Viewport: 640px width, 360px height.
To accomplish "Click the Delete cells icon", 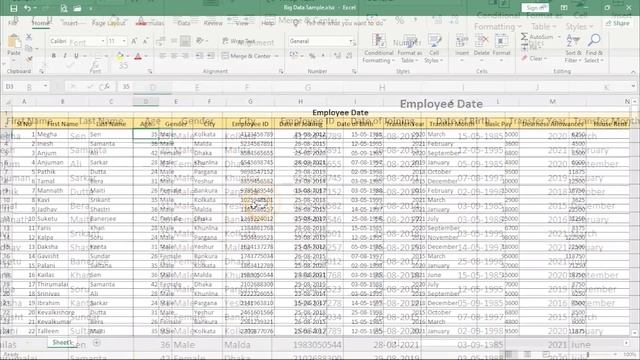I will tap(482, 41).
